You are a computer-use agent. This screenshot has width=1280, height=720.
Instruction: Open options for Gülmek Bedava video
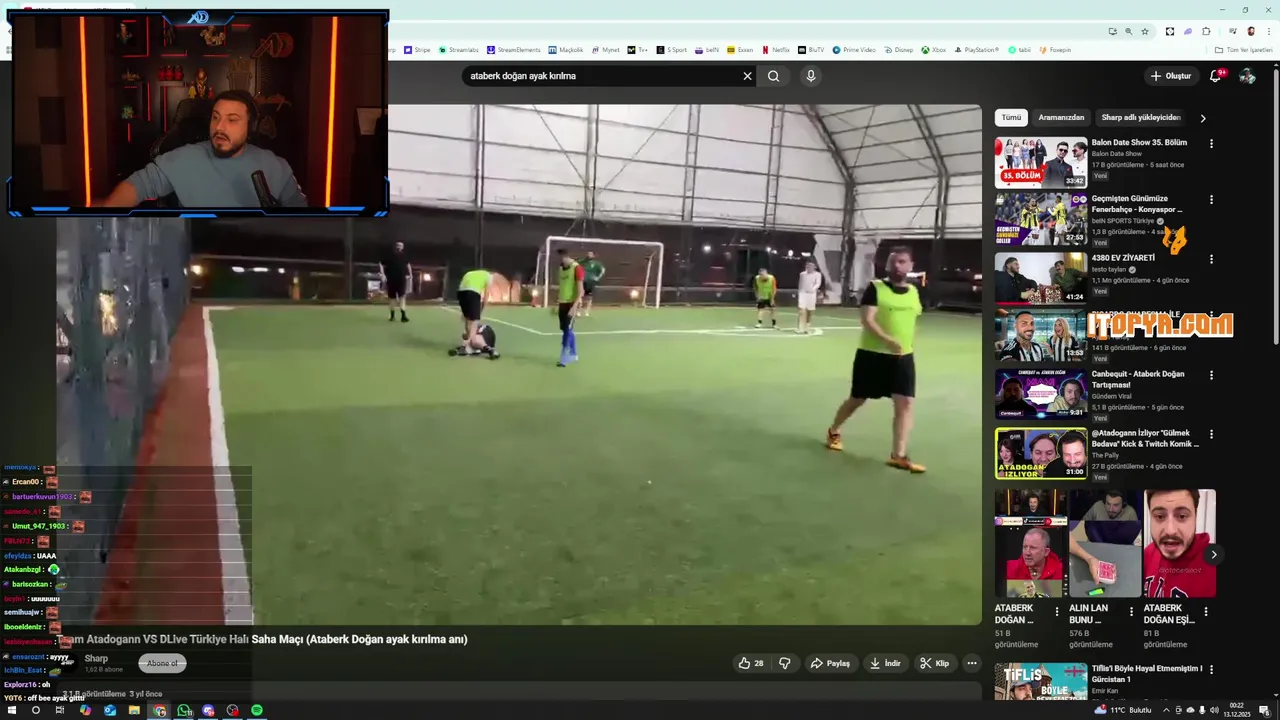click(x=1211, y=434)
